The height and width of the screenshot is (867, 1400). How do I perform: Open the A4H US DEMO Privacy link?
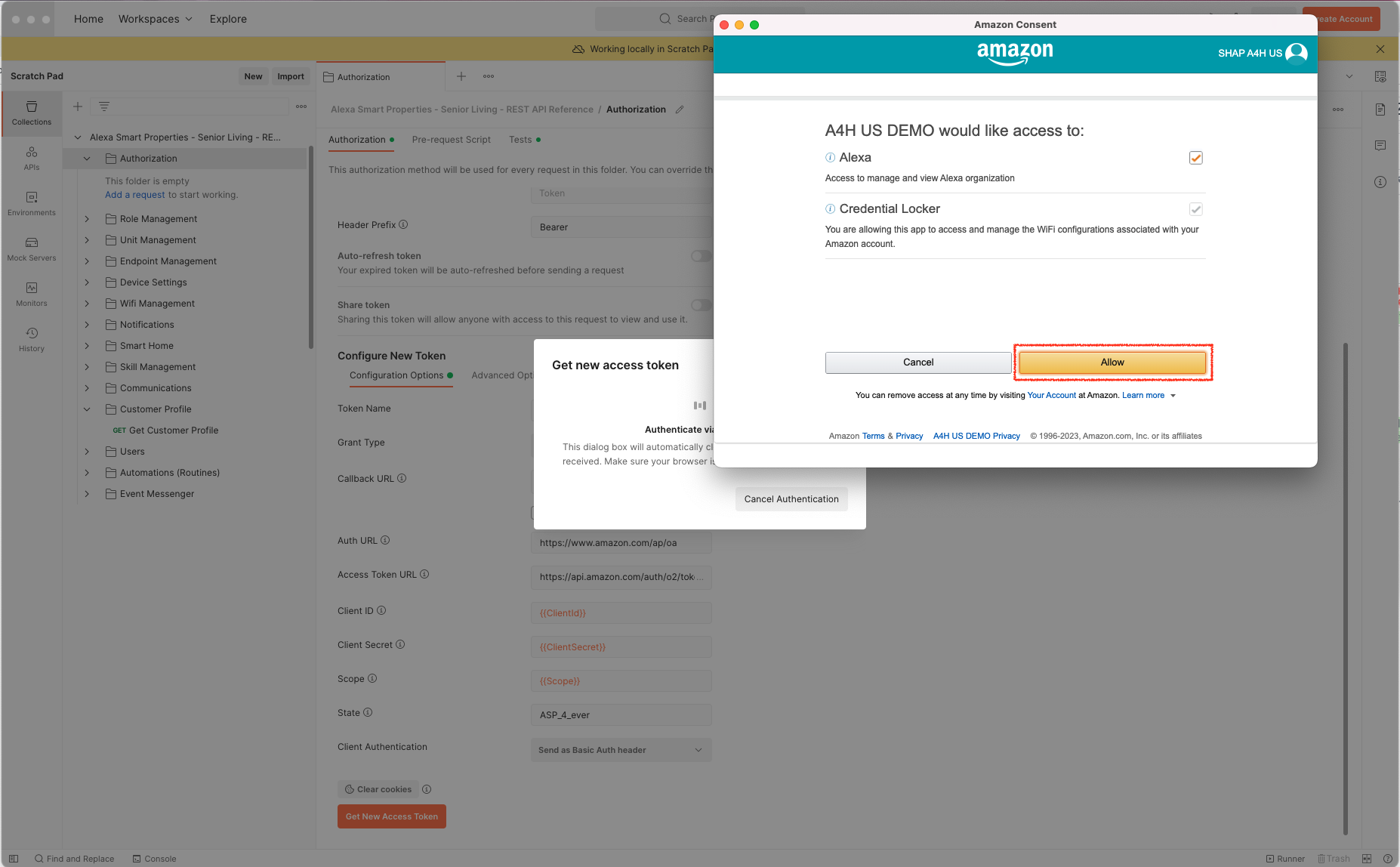click(976, 436)
